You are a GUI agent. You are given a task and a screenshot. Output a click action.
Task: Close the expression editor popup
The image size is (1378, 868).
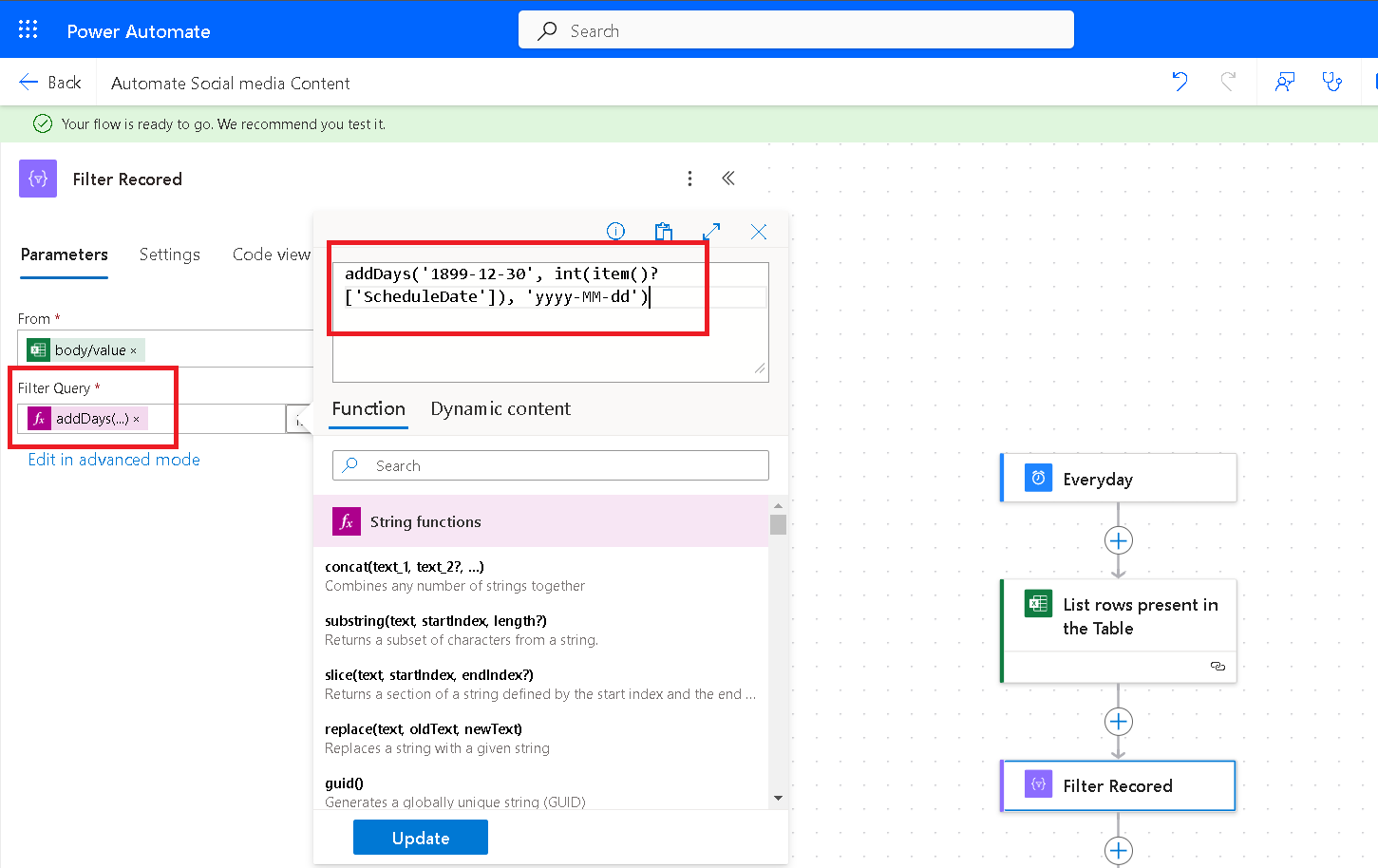pos(759,231)
